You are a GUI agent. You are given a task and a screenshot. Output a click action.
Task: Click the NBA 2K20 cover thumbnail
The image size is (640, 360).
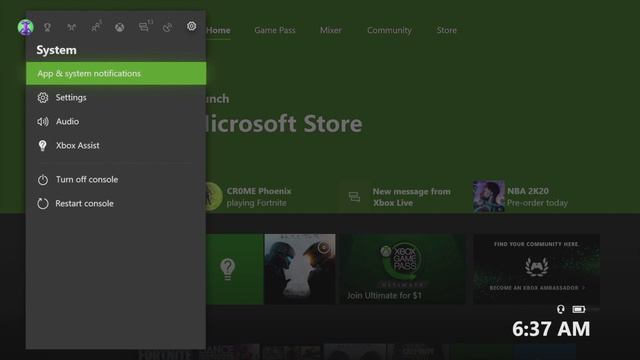489,196
